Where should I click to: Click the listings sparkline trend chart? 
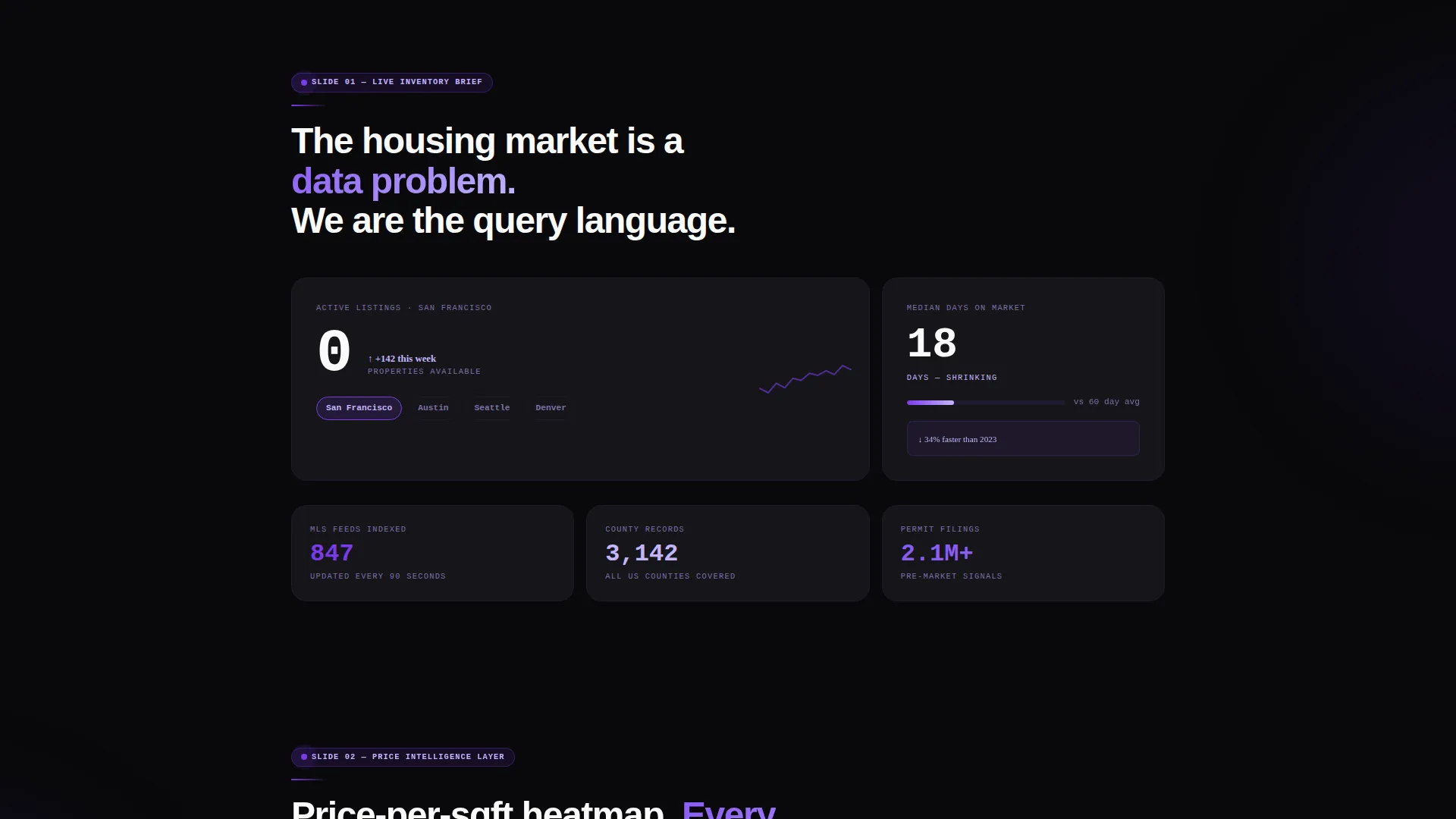[805, 378]
